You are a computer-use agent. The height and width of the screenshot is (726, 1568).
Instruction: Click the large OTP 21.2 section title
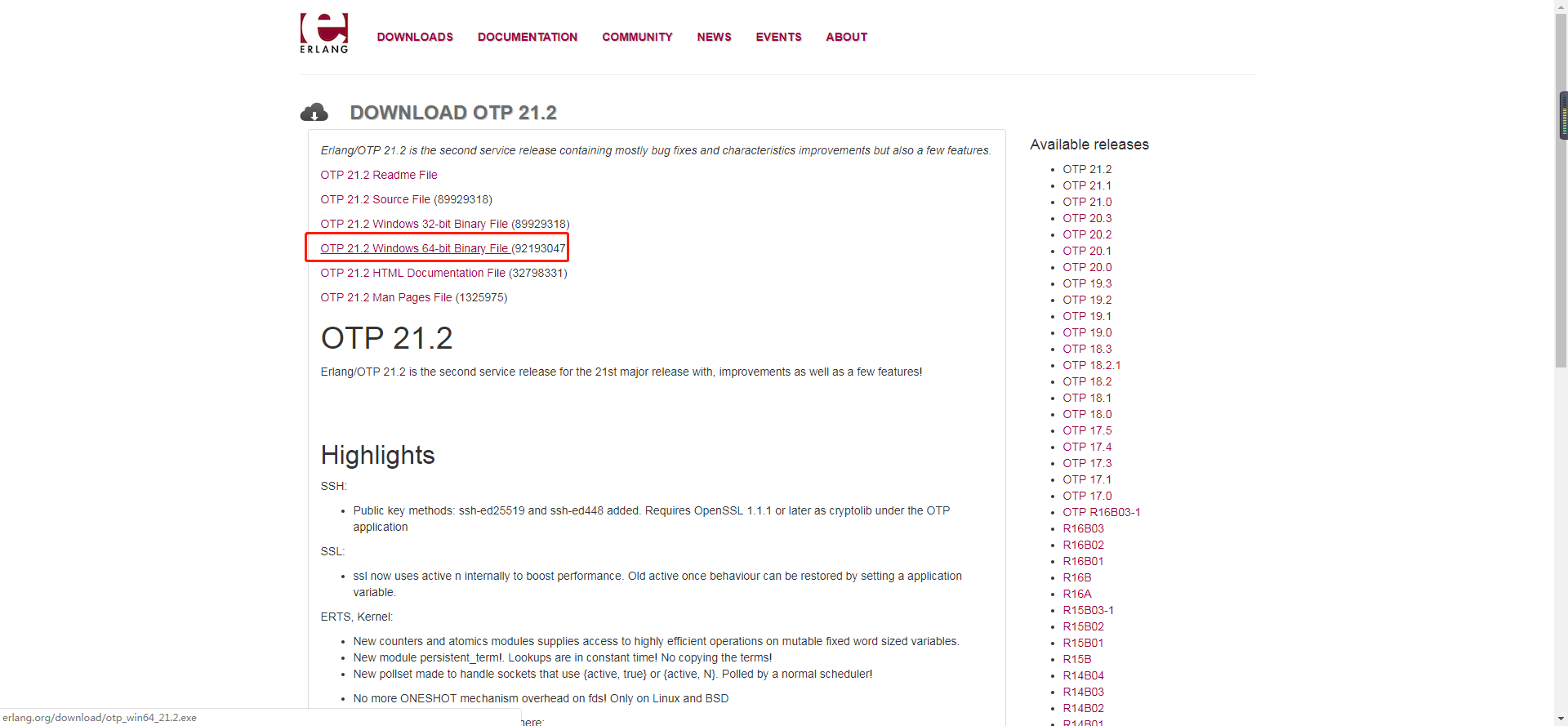click(x=386, y=338)
